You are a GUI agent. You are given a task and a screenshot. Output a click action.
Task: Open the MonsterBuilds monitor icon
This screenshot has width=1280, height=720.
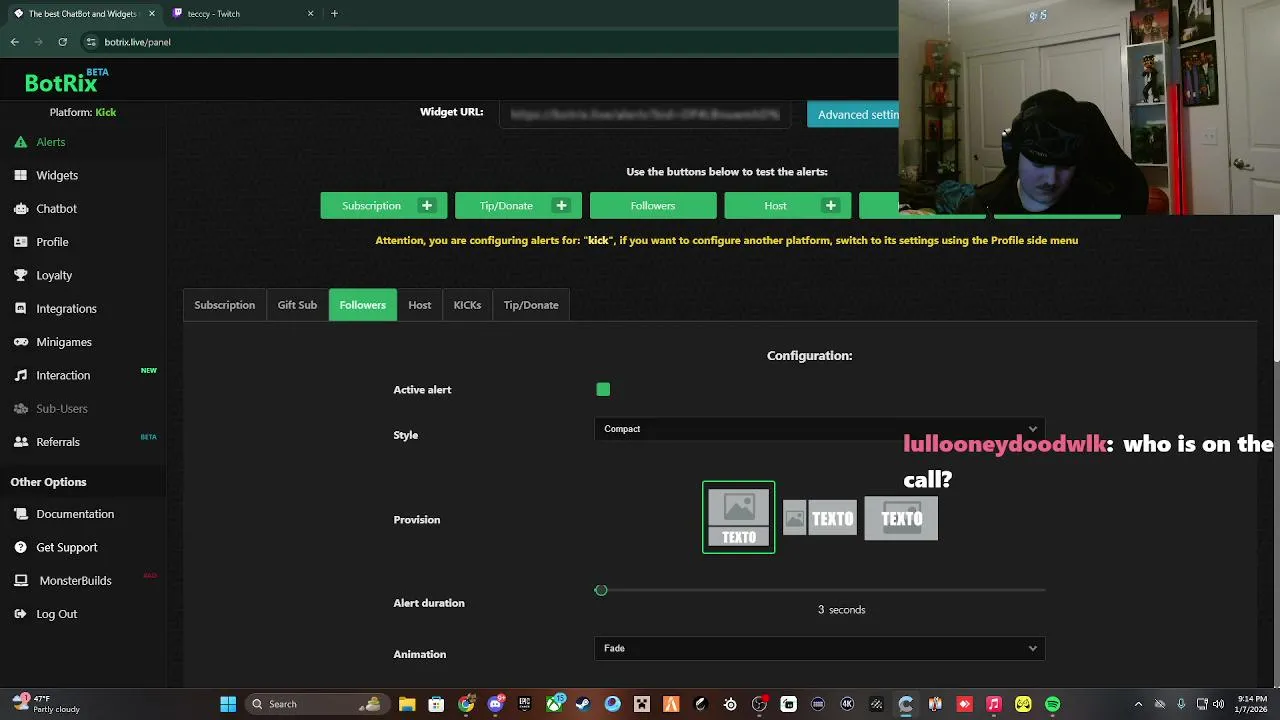pos(20,580)
